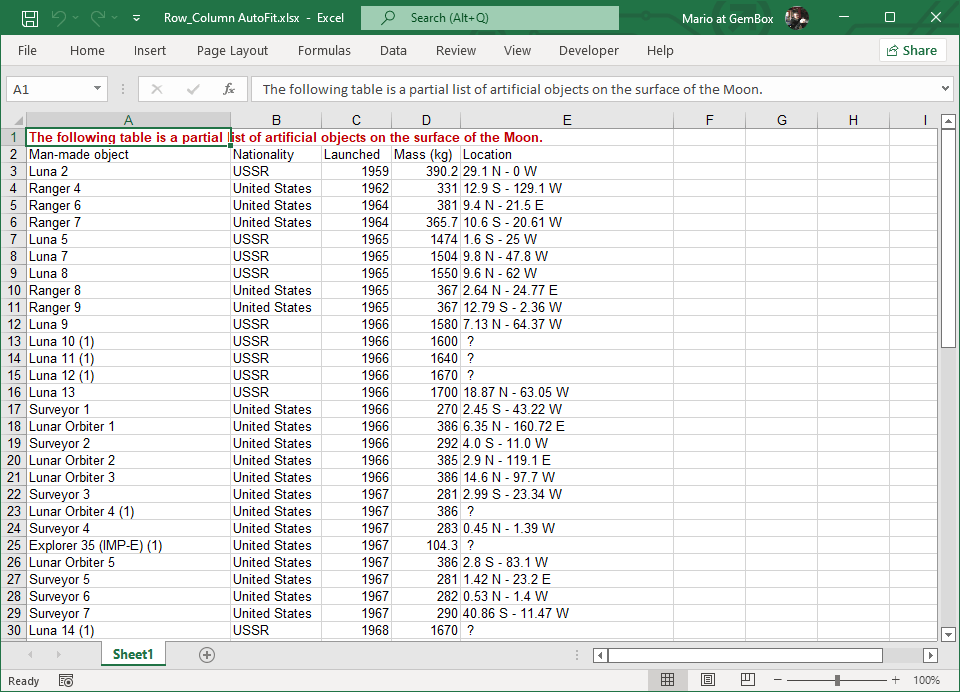Viewport: 960px width, 692px height.
Task: Open the Formulas ribbon tab
Action: click(324, 50)
